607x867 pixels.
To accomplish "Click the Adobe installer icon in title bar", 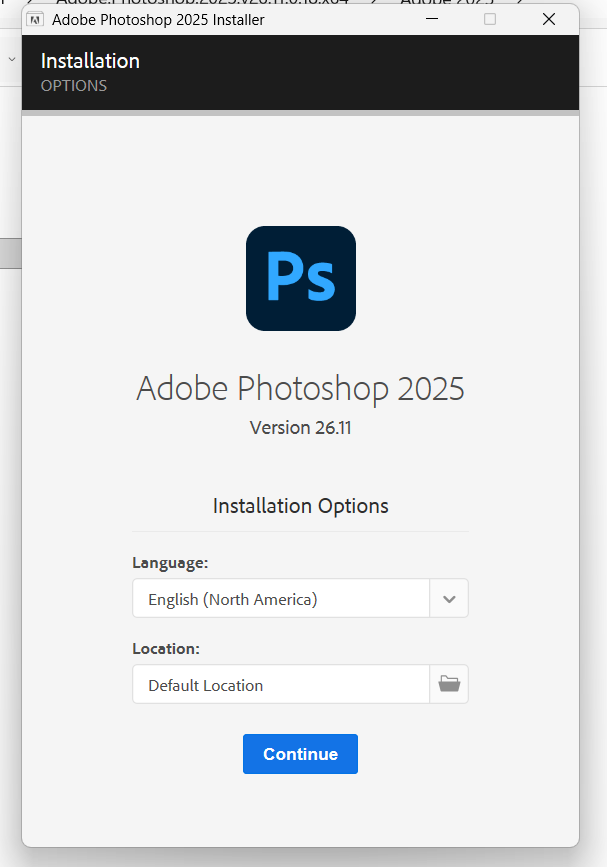I will (x=35, y=19).
